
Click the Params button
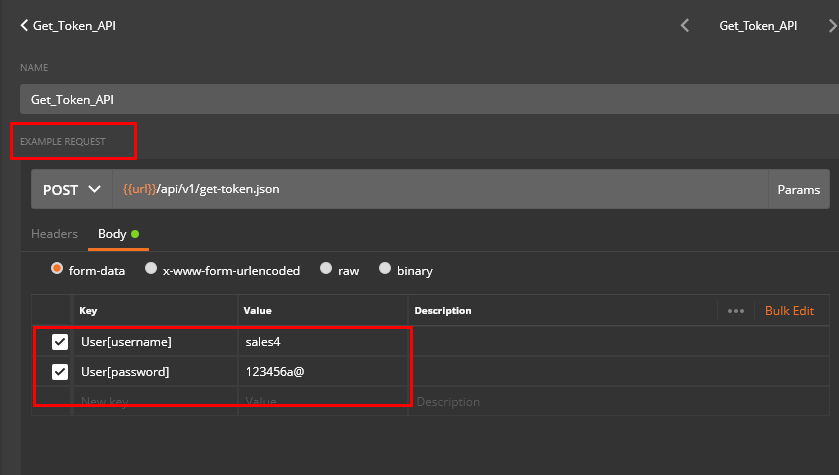coord(798,189)
